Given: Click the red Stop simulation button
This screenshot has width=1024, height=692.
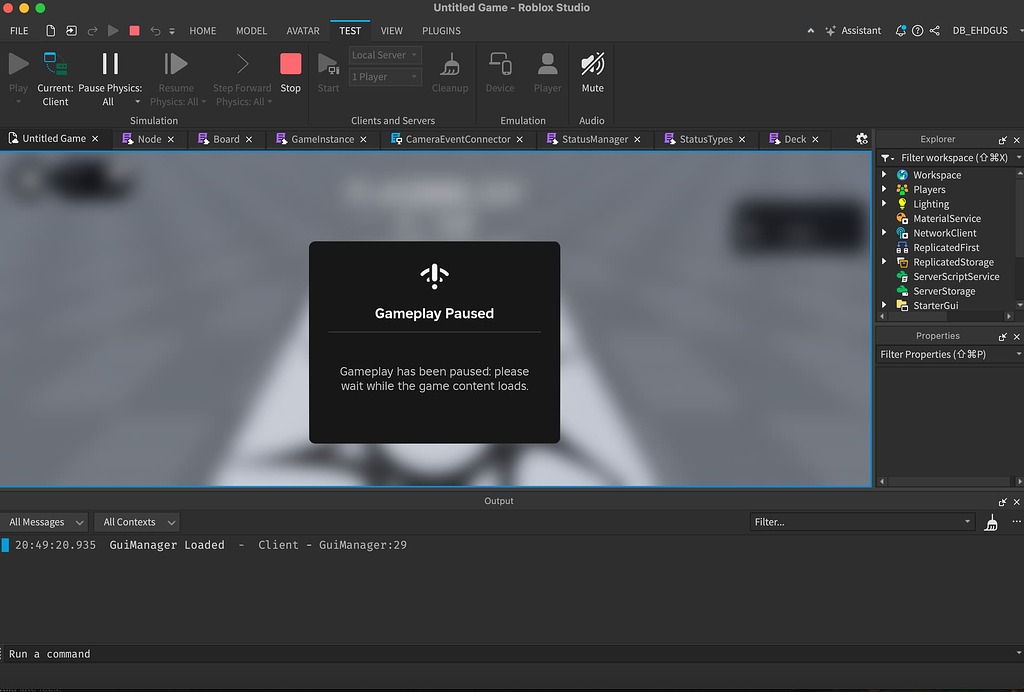Looking at the screenshot, I should [x=291, y=64].
